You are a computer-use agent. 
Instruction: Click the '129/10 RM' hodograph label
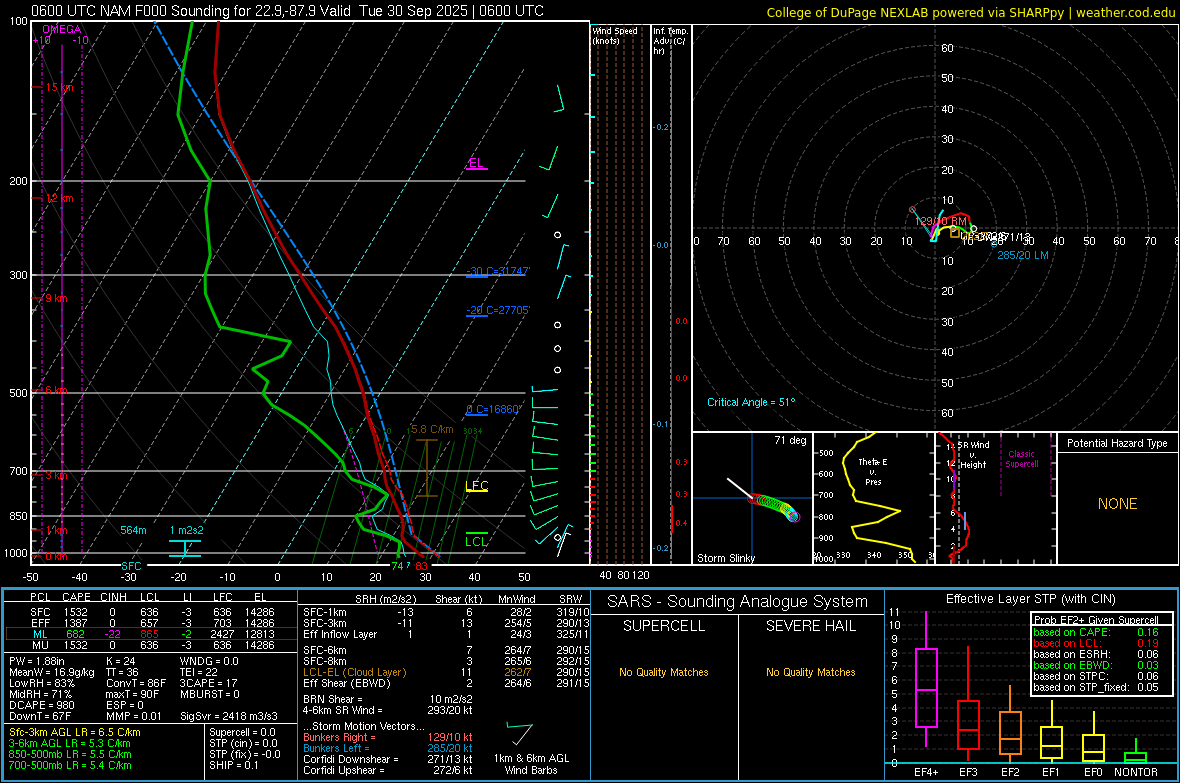(x=941, y=221)
